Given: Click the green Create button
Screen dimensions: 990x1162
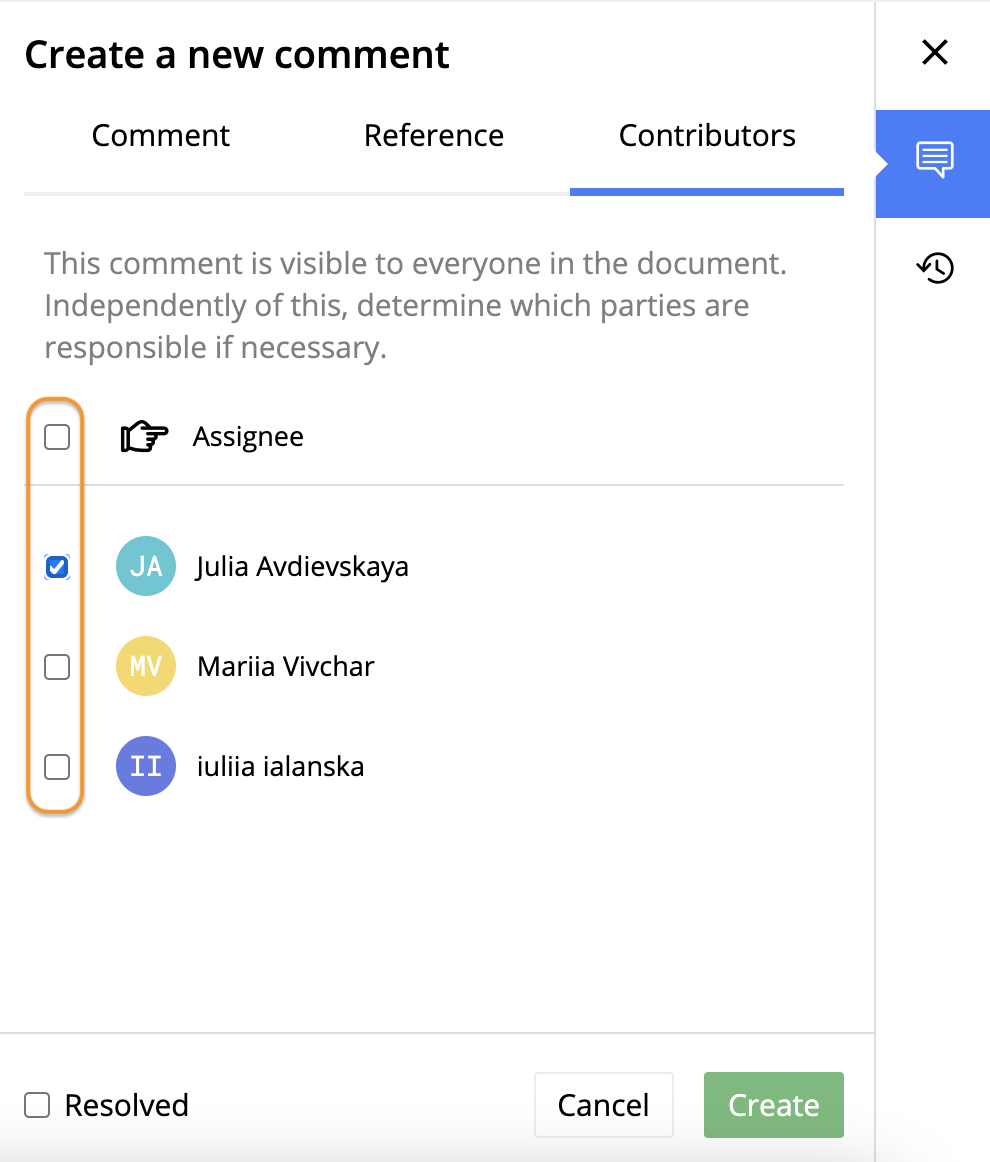Looking at the screenshot, I should tap(774, 1105).
